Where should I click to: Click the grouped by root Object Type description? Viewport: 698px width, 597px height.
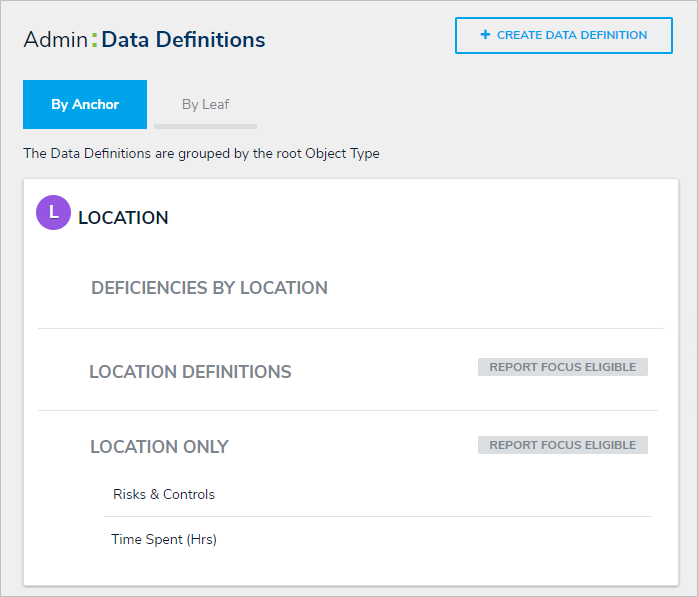point(201,154)
